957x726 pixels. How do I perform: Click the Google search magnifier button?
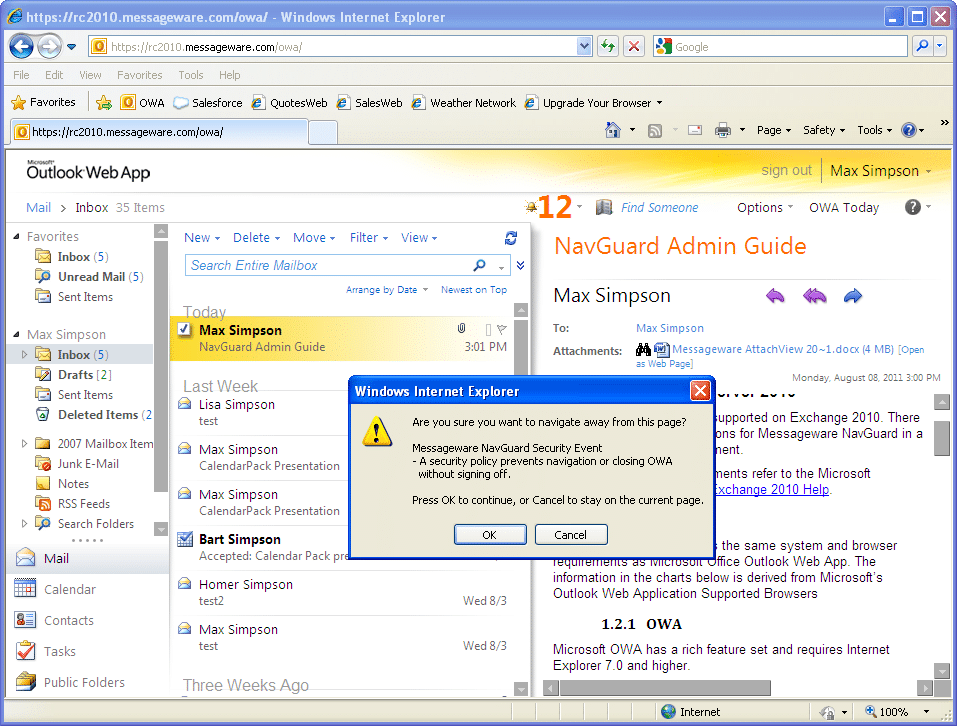(x=922, y=46)
